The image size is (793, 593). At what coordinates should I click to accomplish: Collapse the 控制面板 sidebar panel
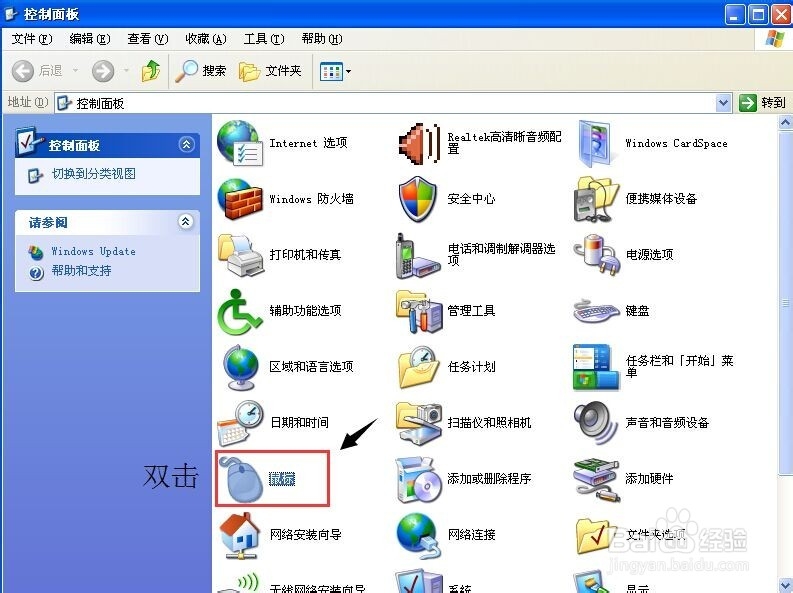coord(187,145)
